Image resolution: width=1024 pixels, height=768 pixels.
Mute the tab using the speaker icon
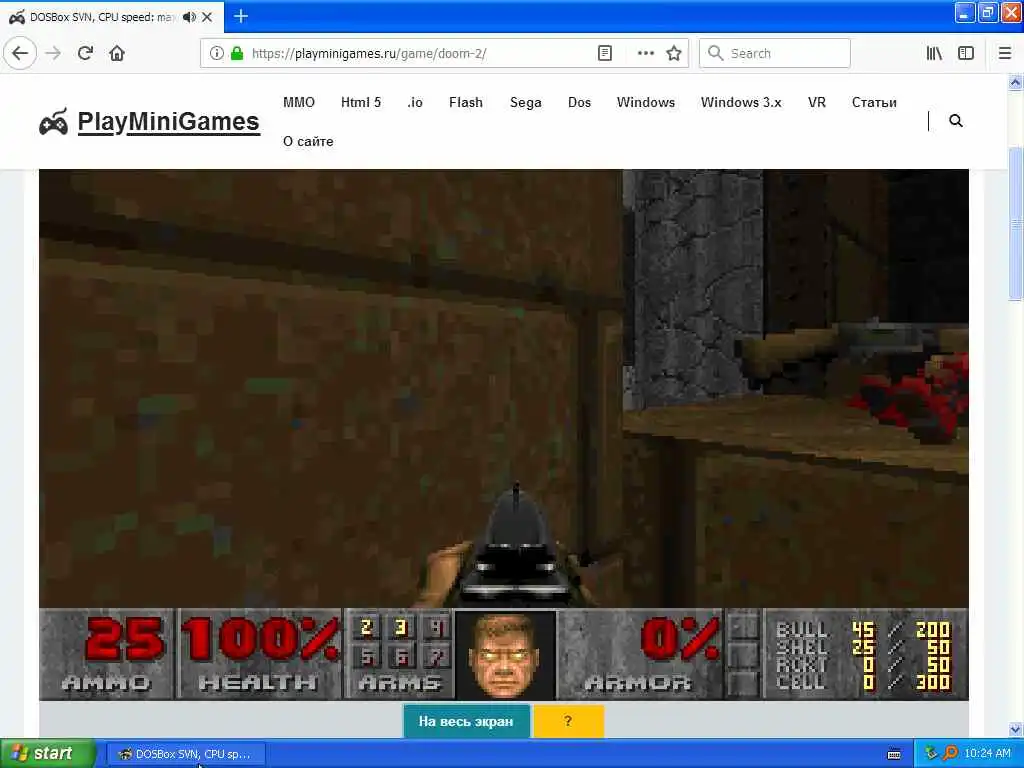pyautogui.click(x=189, y=17)
